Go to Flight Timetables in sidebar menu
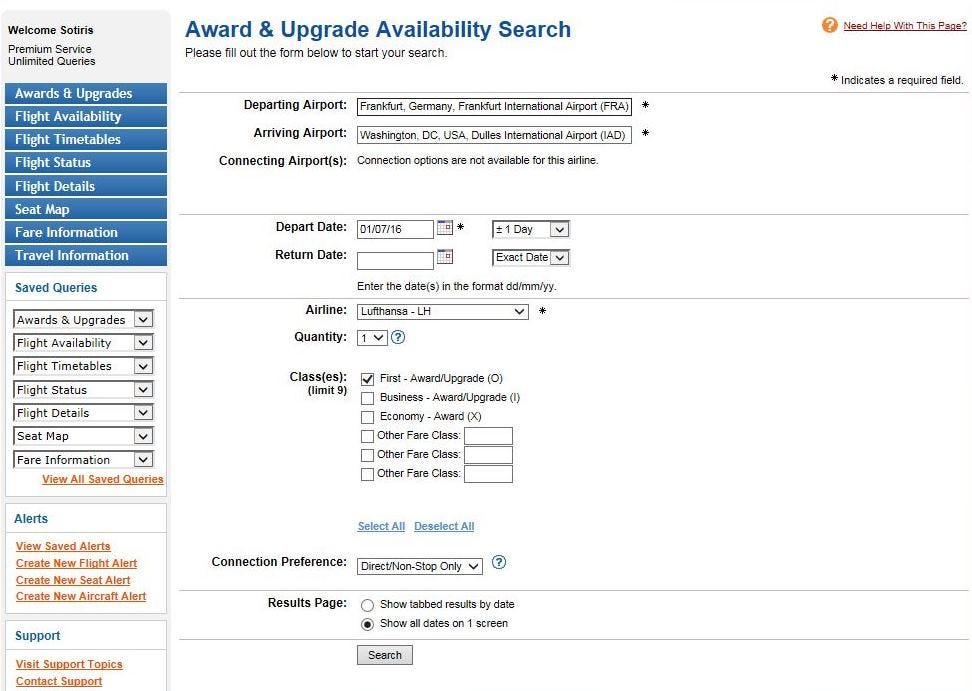The width and height of the screenshot is (972, 691). click(86, 139)
